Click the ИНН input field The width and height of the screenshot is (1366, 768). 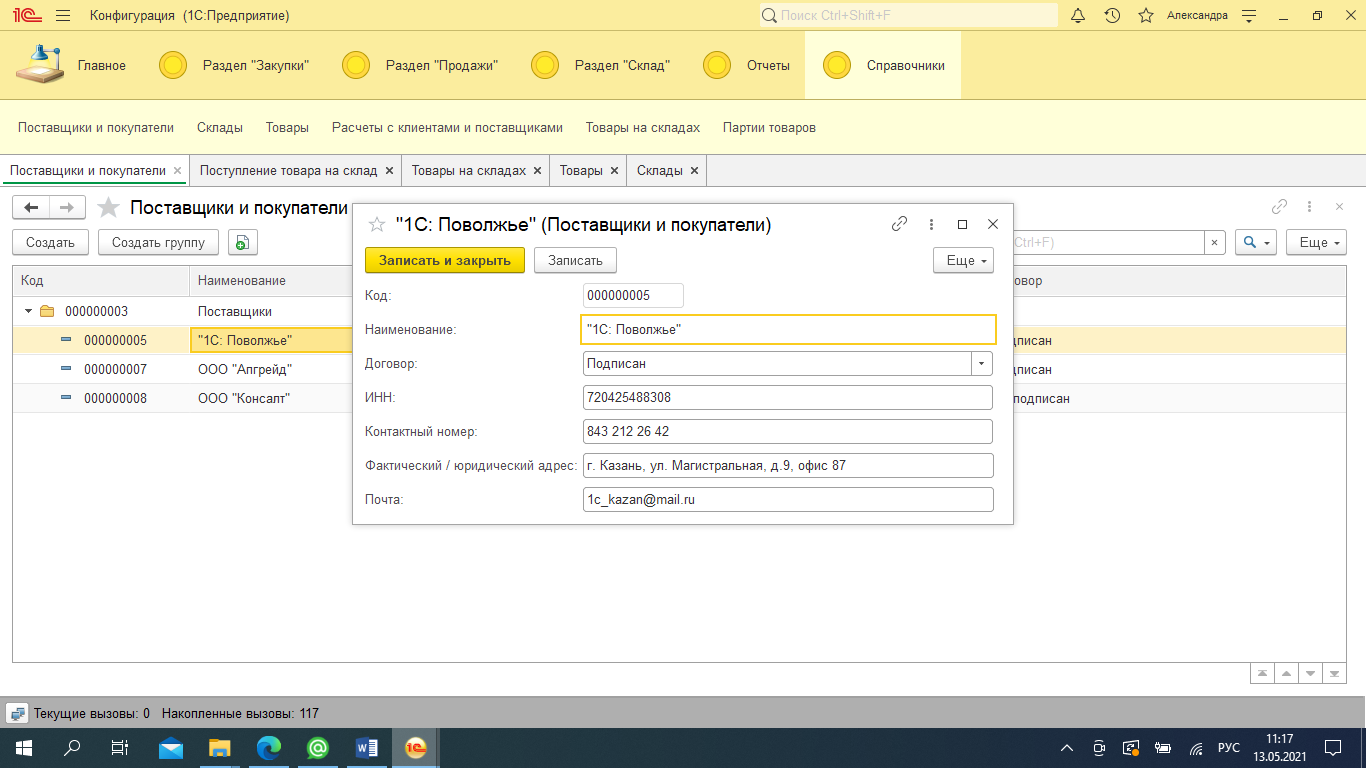pos(788,397)
